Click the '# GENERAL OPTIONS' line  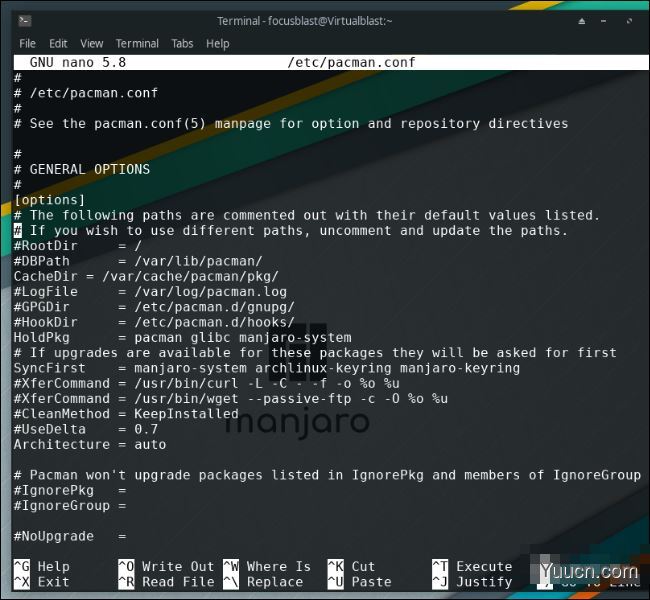82,169
